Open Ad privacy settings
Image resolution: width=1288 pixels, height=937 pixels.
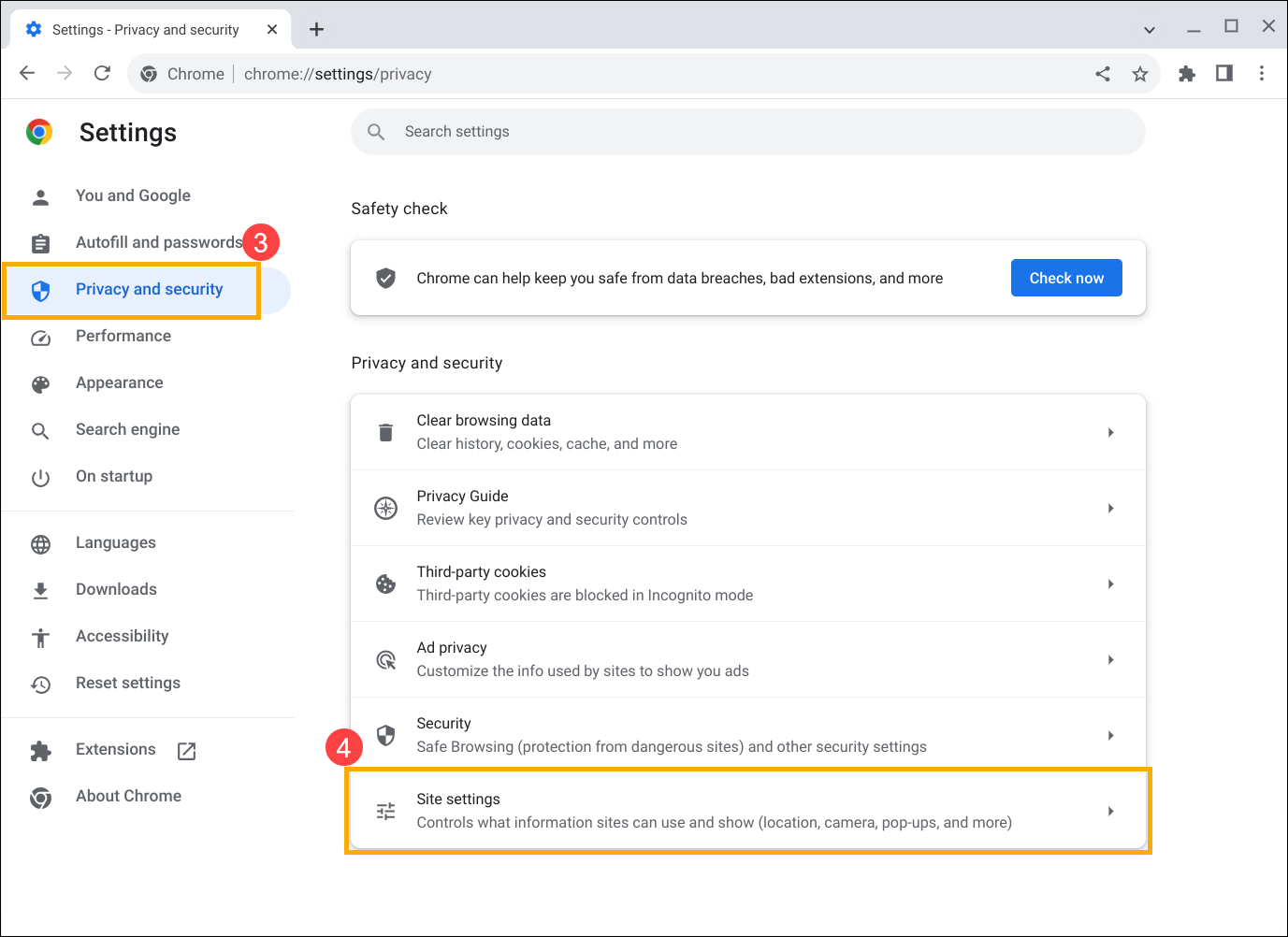(x=748, y=659)
